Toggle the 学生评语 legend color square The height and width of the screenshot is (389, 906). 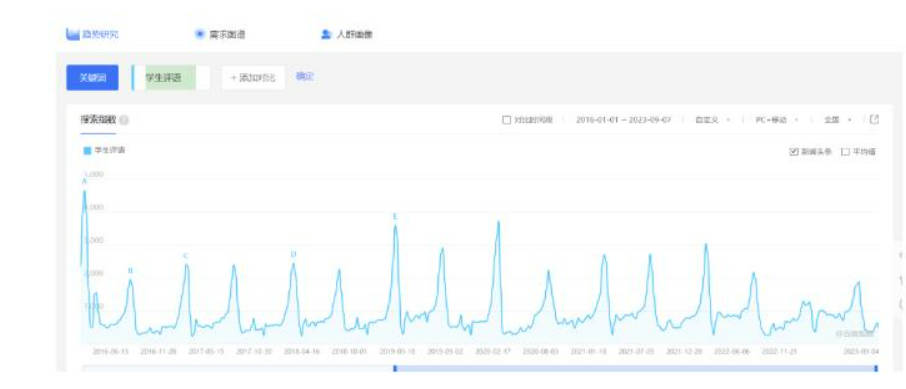coord(87,150)
